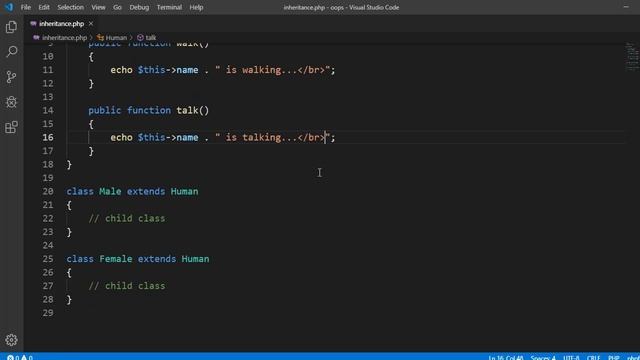Screen dimensions: 640x360
Task: Open the Debug view with bug icon
Action: tap(11, 102)
